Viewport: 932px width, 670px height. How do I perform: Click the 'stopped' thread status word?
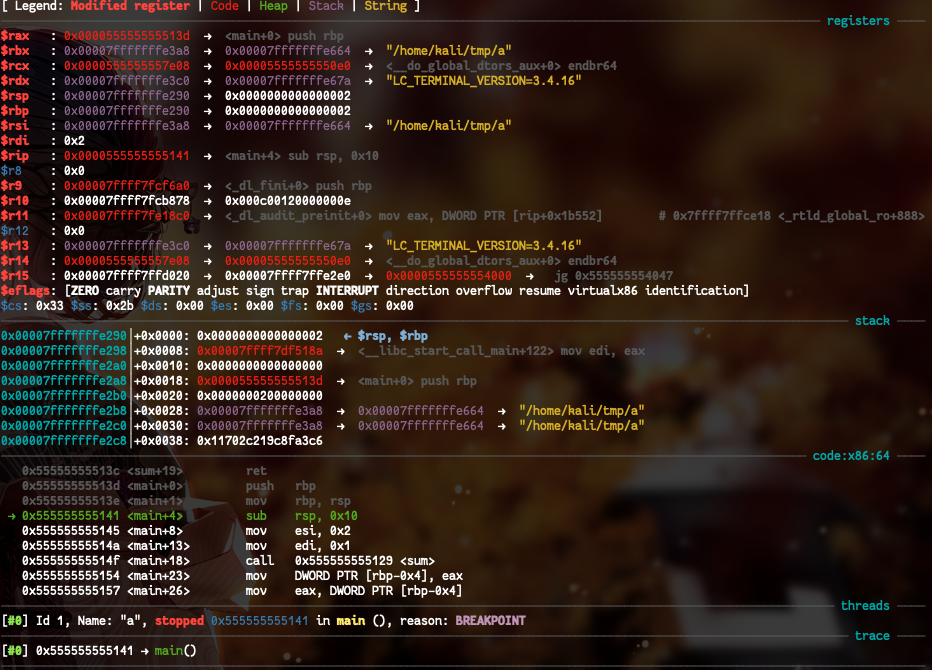180,621
